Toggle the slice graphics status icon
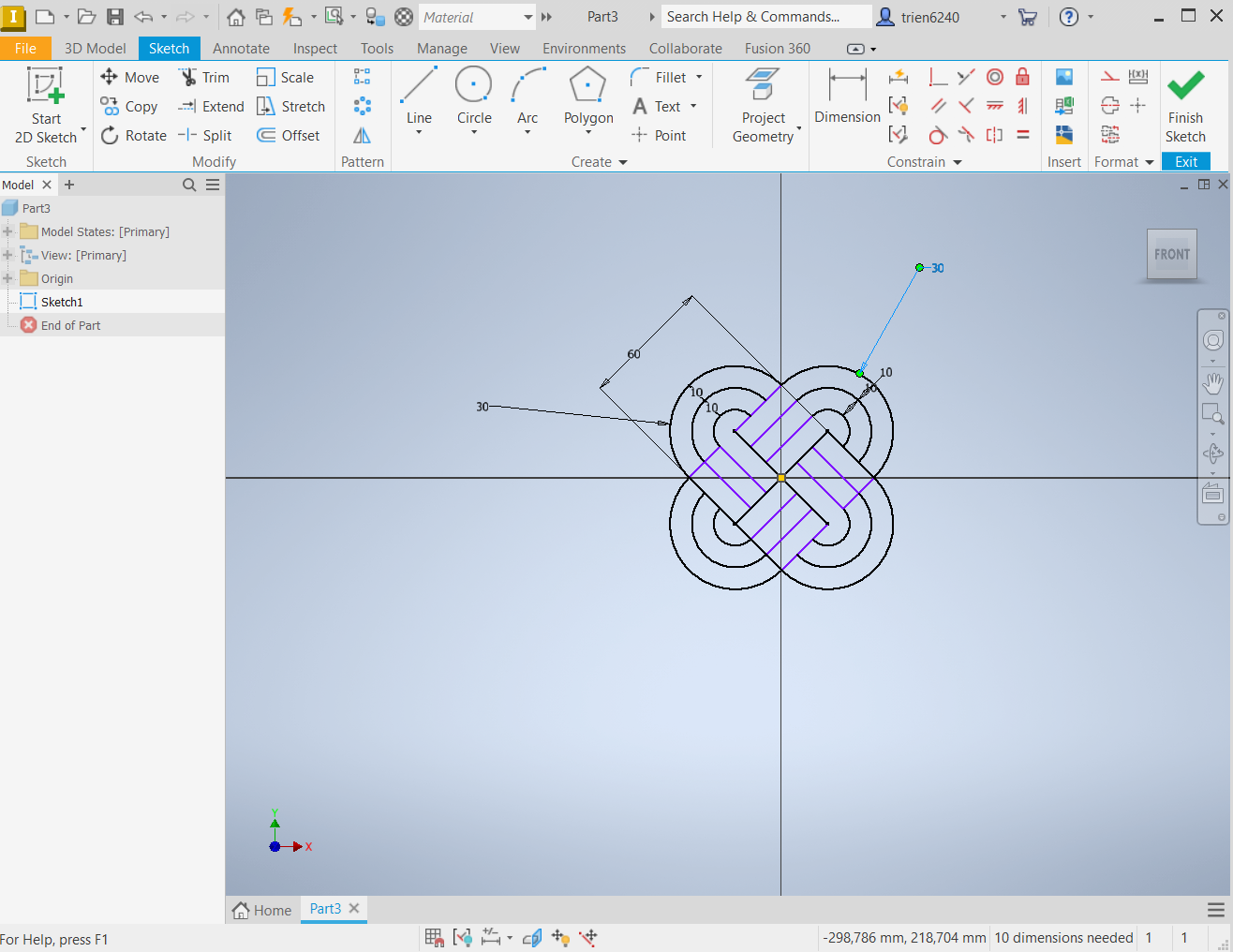The image size is (1233, 952). (x=532, y=937)
